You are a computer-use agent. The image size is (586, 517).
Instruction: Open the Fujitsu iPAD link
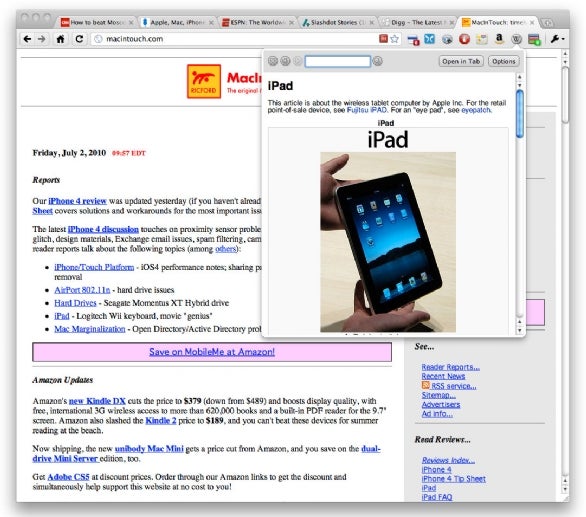[x=367, y=110]
